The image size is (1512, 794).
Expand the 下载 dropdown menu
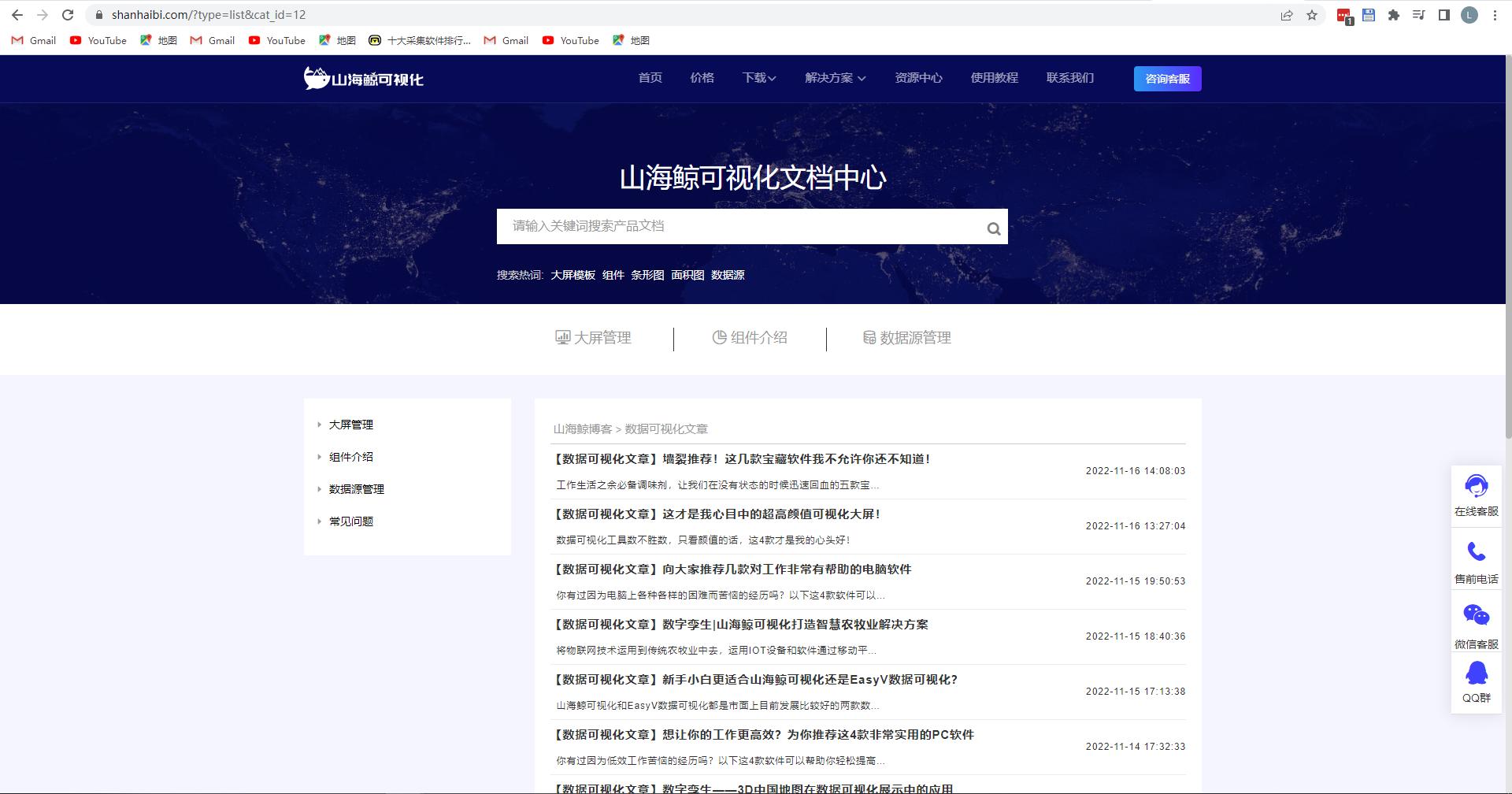coord(758,78)
